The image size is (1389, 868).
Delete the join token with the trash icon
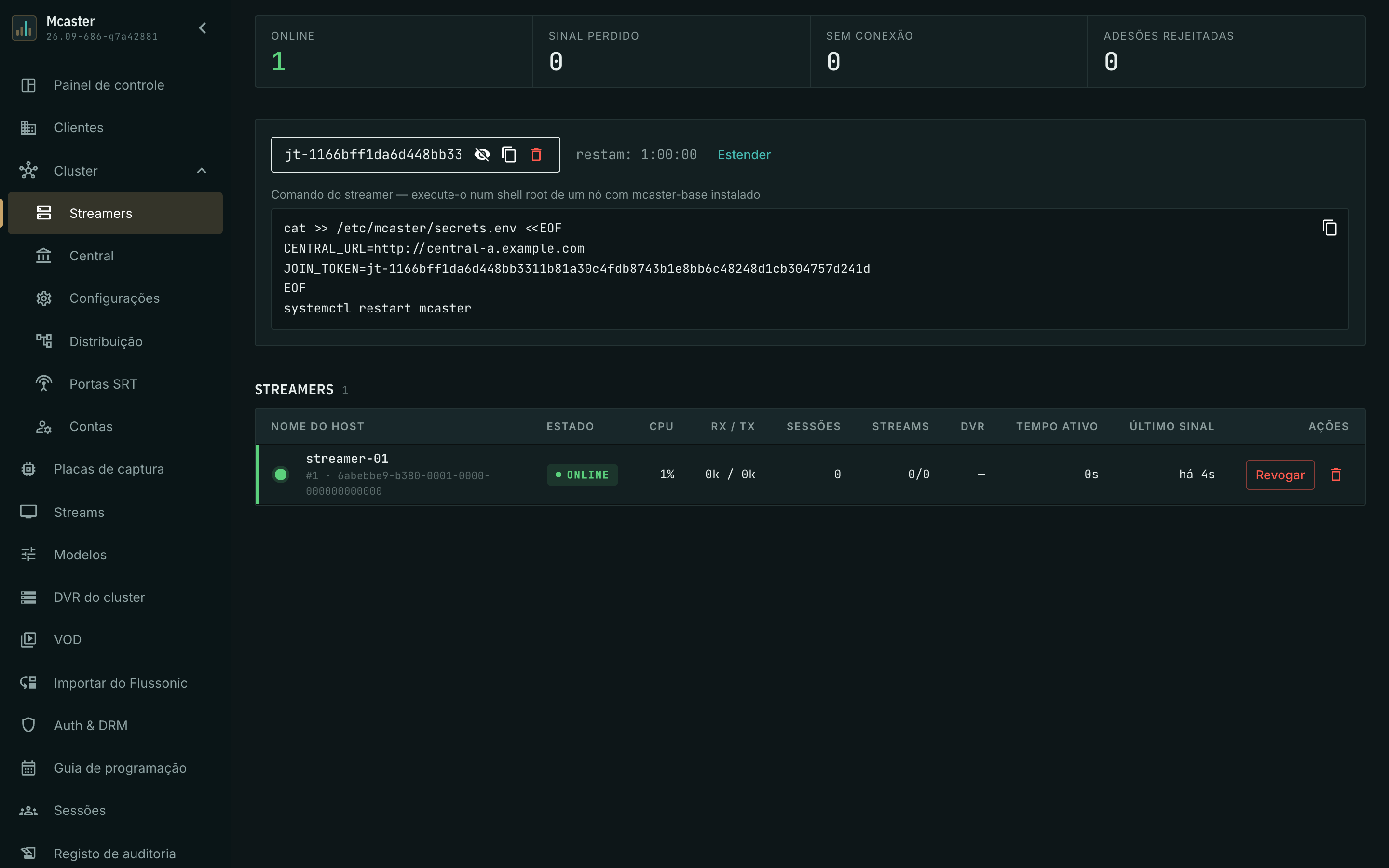coord(536,154)
